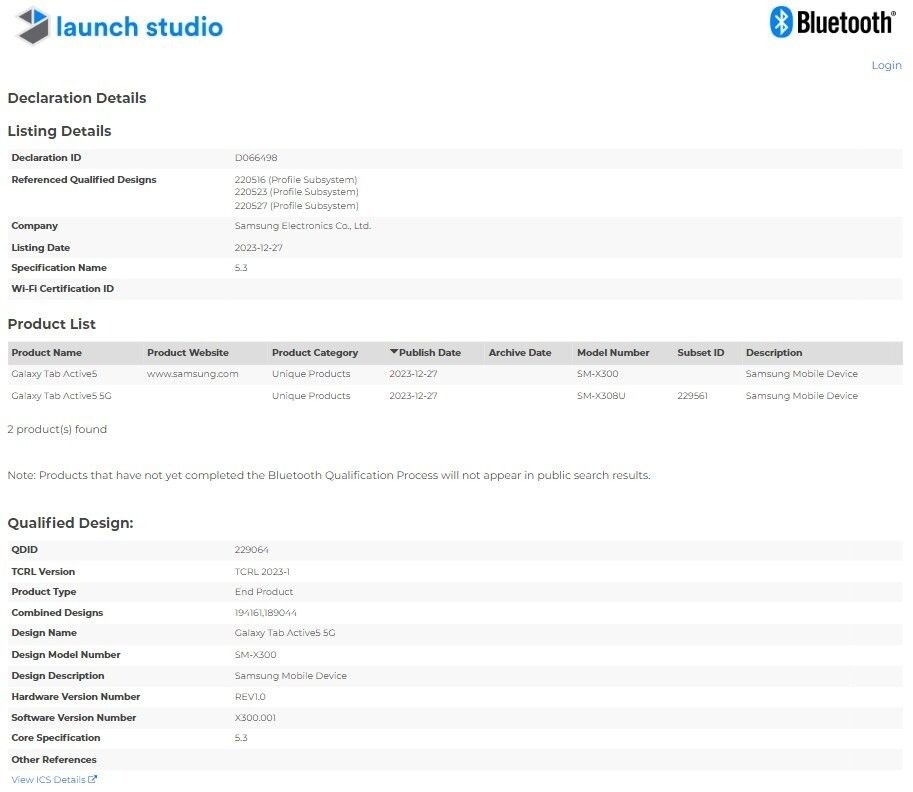Viewport: 913px width, 792px height.
Task: Sort by Model Number column header
Action: (x=613, y=353)
